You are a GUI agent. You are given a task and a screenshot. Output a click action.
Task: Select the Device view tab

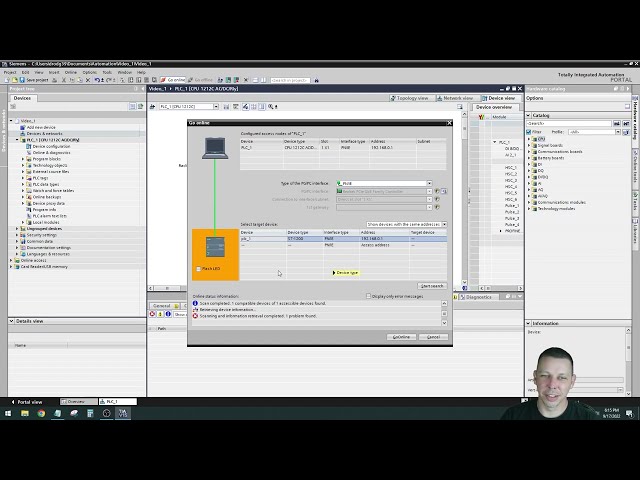coord(499,98)
